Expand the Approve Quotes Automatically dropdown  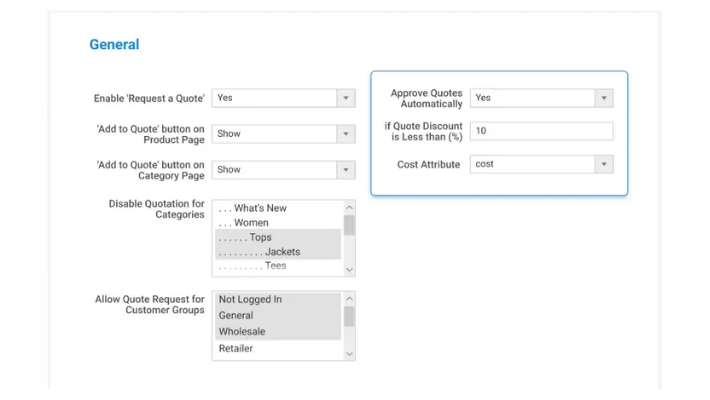click(541, 98)
